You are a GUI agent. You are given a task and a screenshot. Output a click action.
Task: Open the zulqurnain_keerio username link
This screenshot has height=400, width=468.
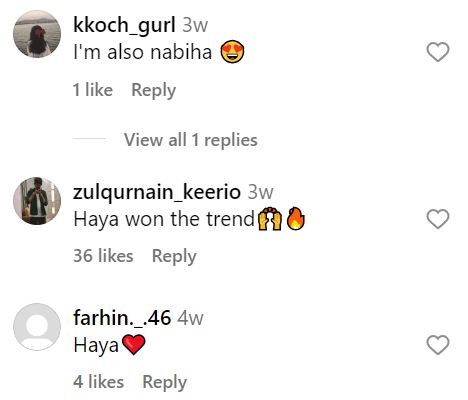tap(157, 192)
